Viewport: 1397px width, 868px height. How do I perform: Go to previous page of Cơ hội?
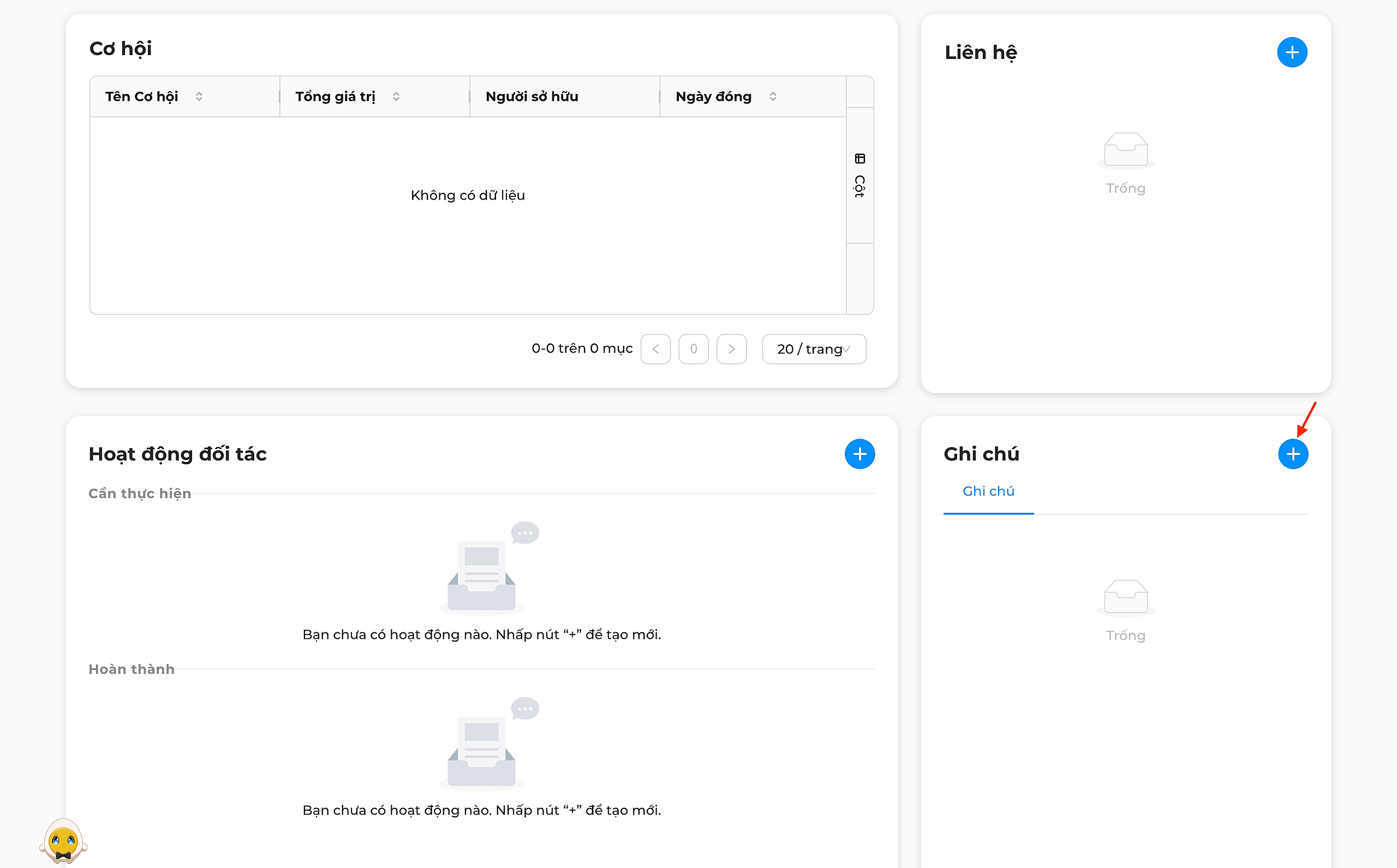coord(655,349)
